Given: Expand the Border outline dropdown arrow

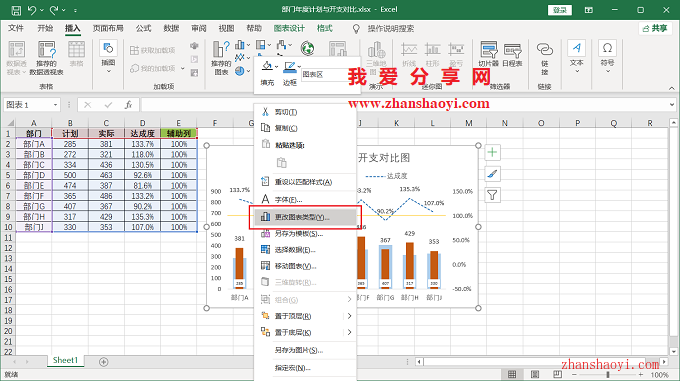Looking at the screenshot, I should coord(299,67).
